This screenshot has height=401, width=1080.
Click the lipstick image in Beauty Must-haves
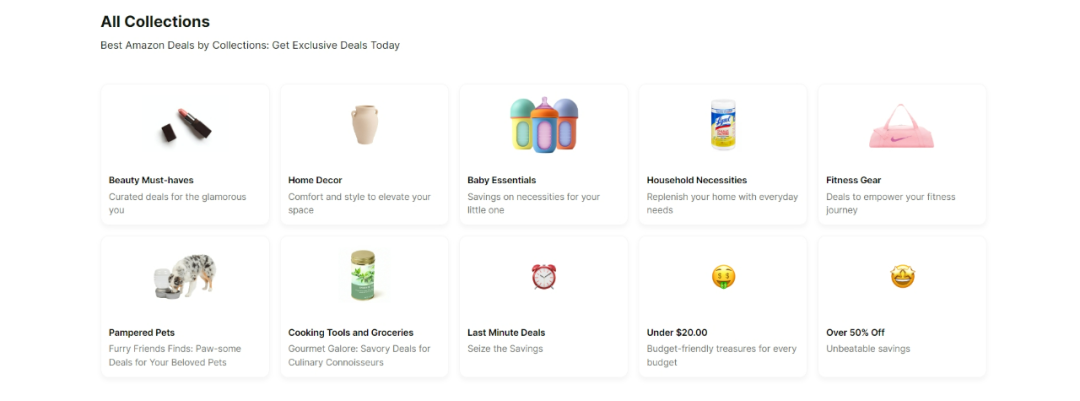tap(185, 126)
